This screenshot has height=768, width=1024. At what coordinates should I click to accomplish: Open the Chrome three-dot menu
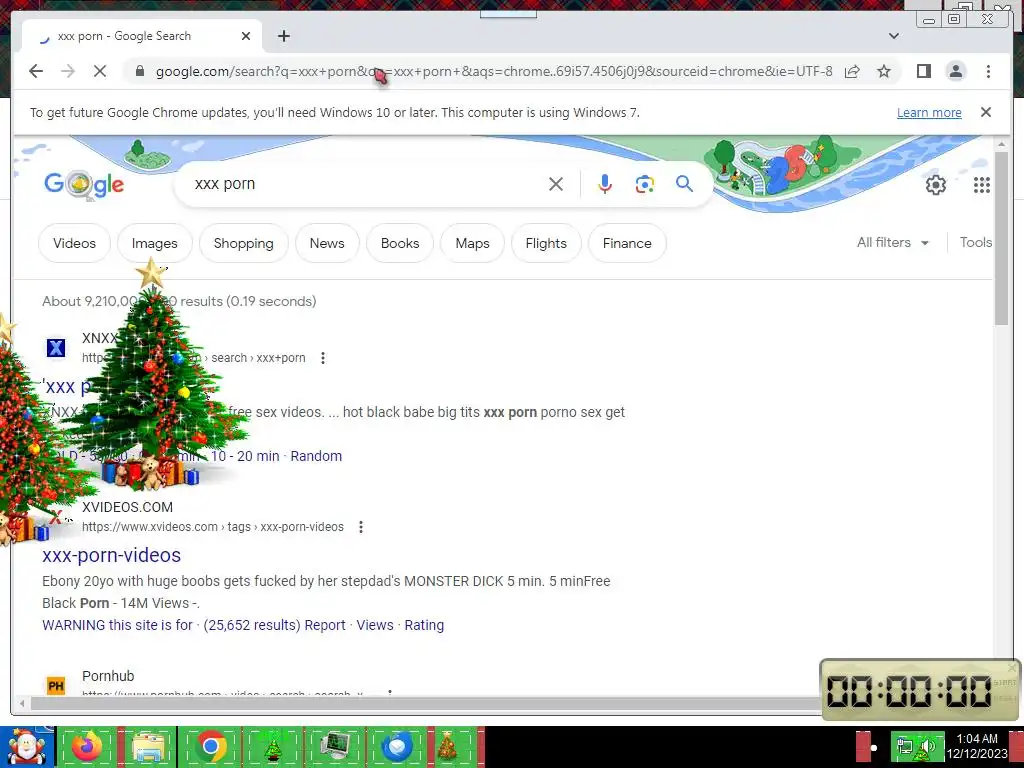tap(988, 71)
